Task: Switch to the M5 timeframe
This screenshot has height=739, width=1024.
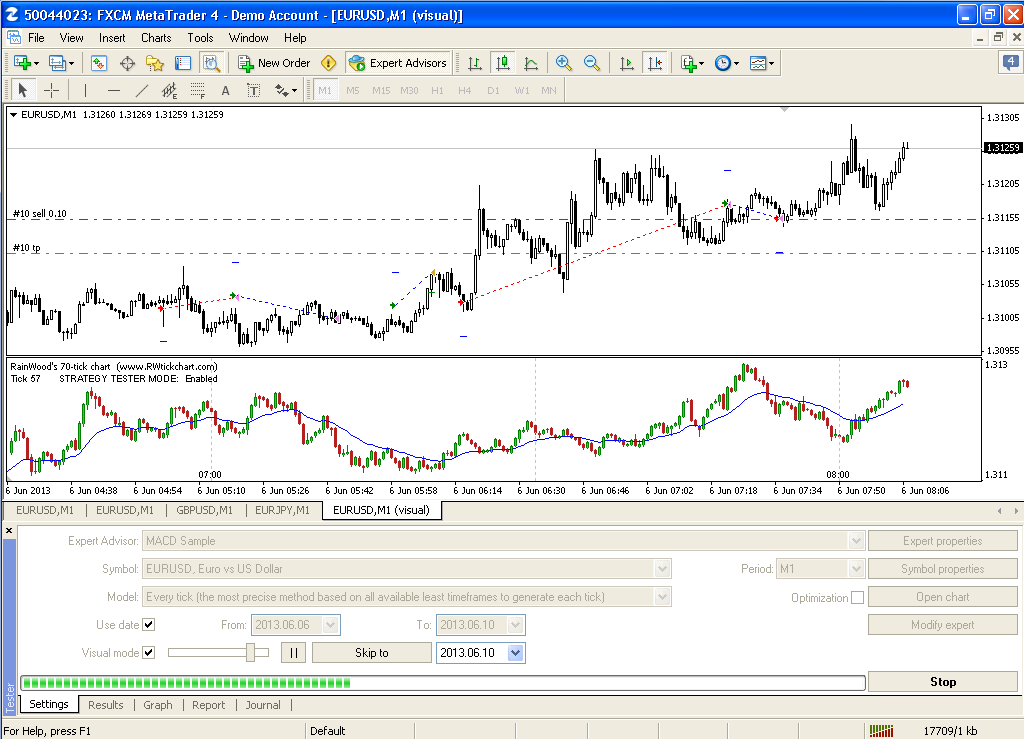Action: click(x=353, y=90)
